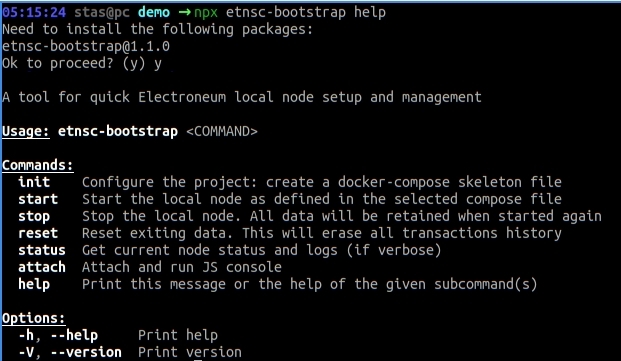Click the green arrow prompt symbol

coord(185,12)
